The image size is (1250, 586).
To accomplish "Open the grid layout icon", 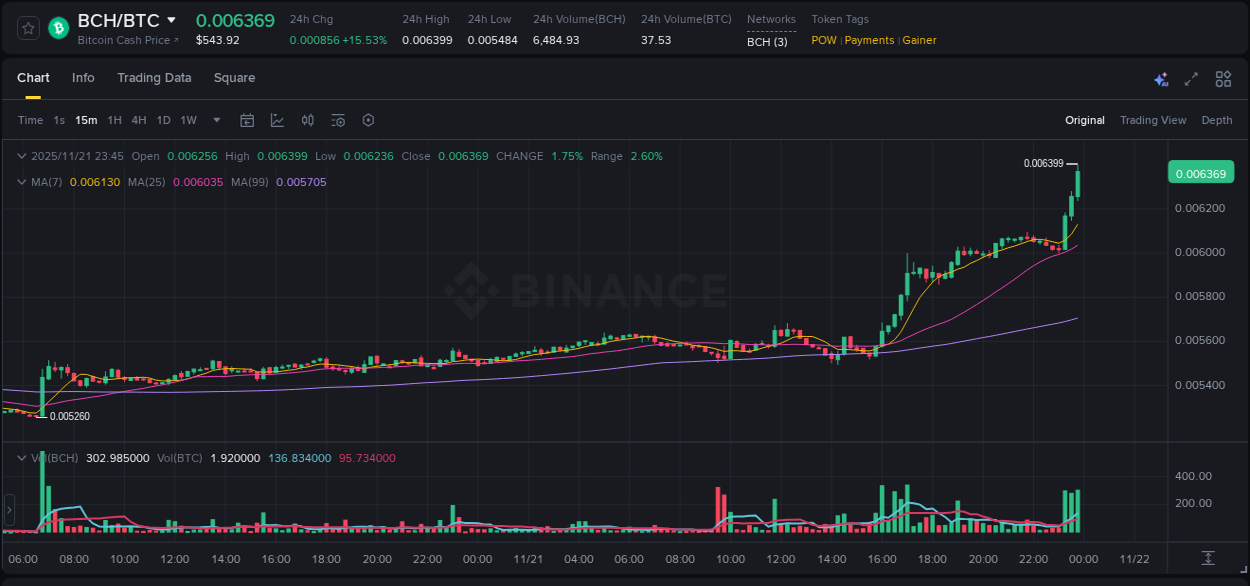I will 1223,78.
